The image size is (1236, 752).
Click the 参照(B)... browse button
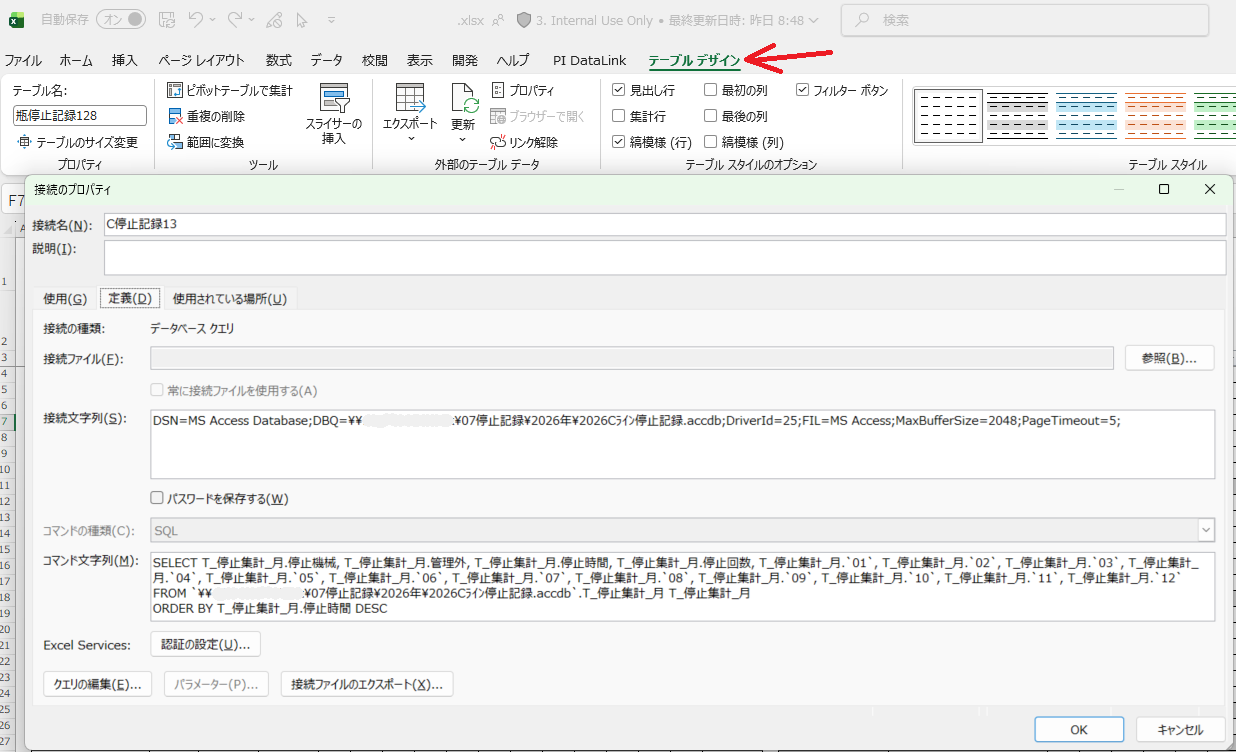[1169, 358]
